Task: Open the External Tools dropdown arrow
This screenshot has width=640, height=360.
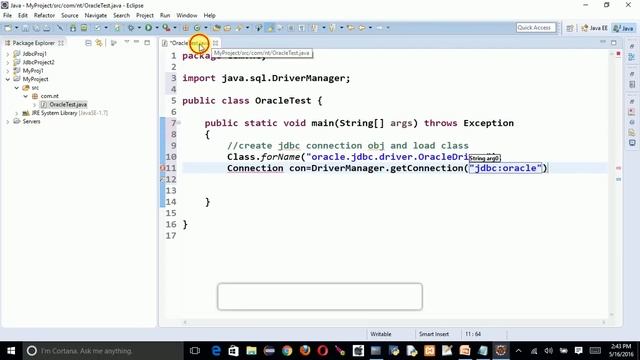Action: pyautogui.click(x=175, y=28)
